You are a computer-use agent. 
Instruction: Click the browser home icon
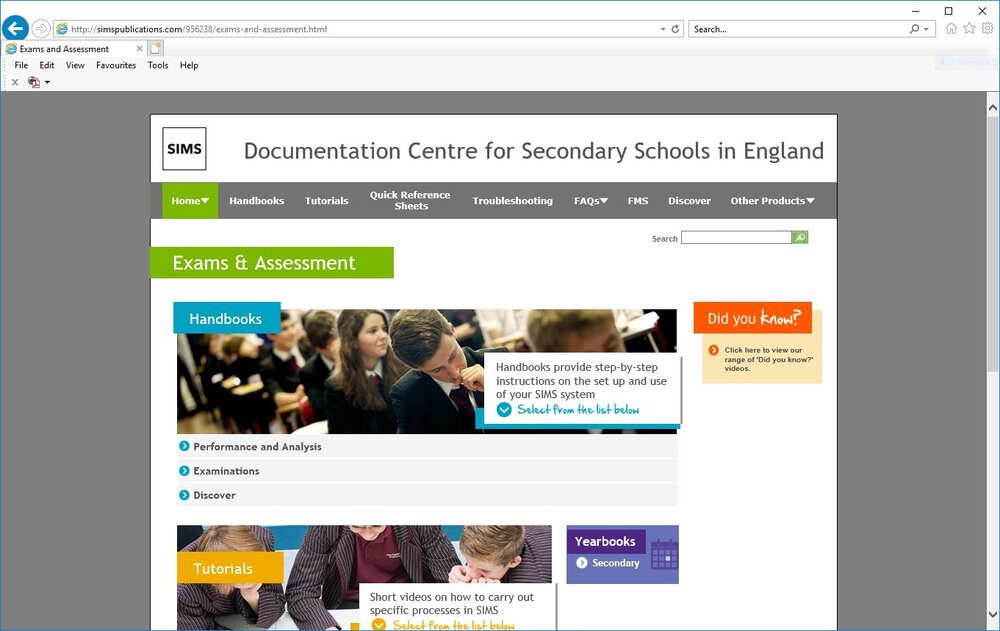951,28
